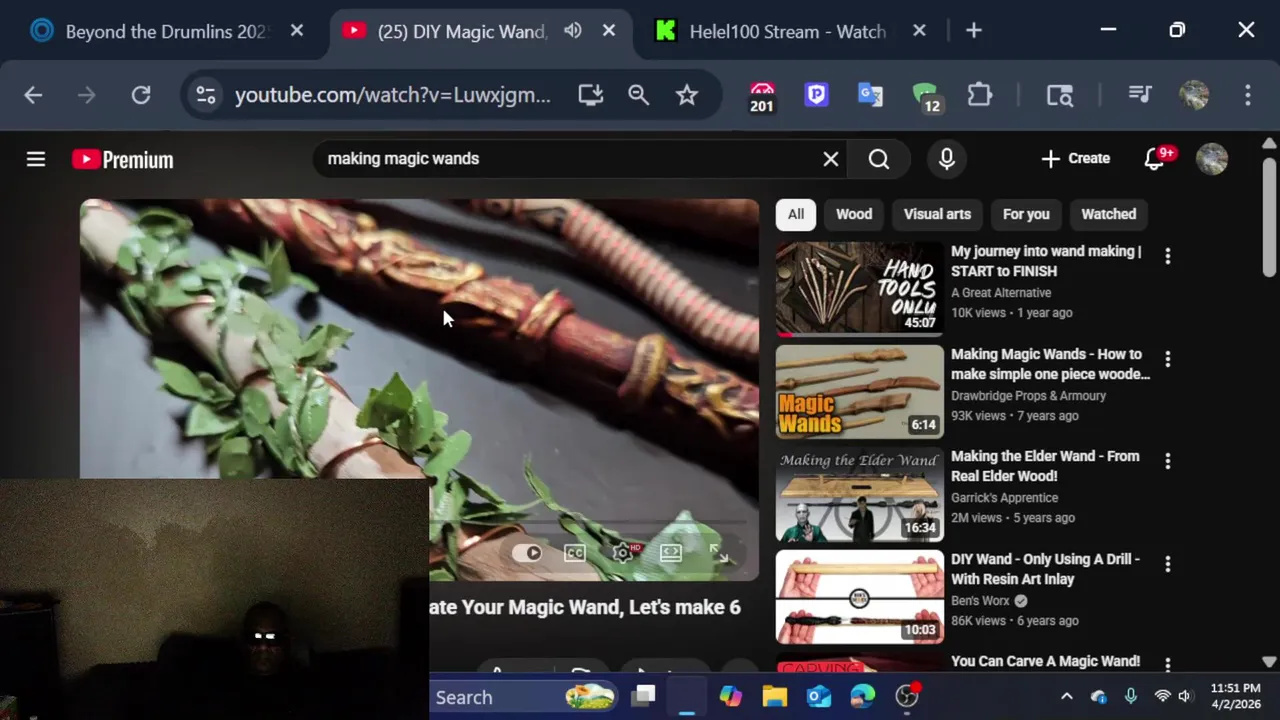Toggle closed captions CC in the player

pyautogui.click(x=574, y=552)
